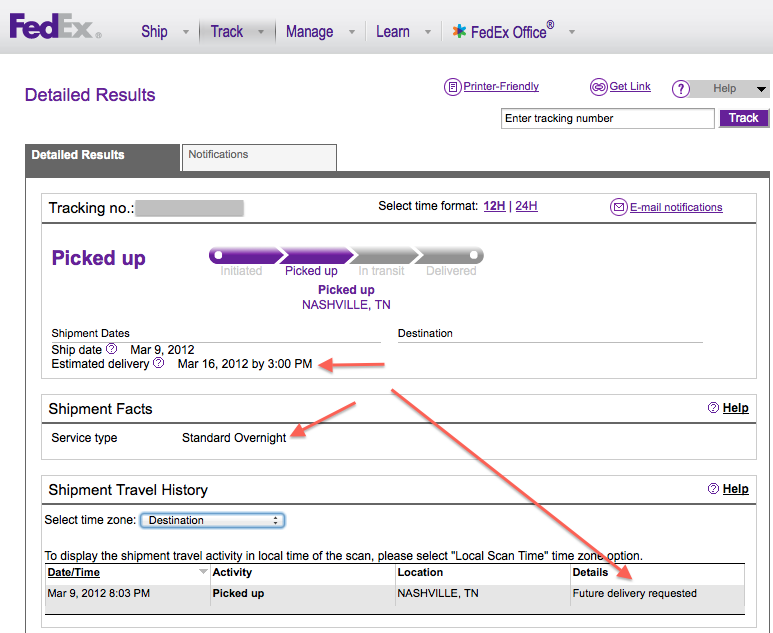
Task: Click the Mar 9, 2012 8:03 PM cell
Action: click(x=99, y=593)
